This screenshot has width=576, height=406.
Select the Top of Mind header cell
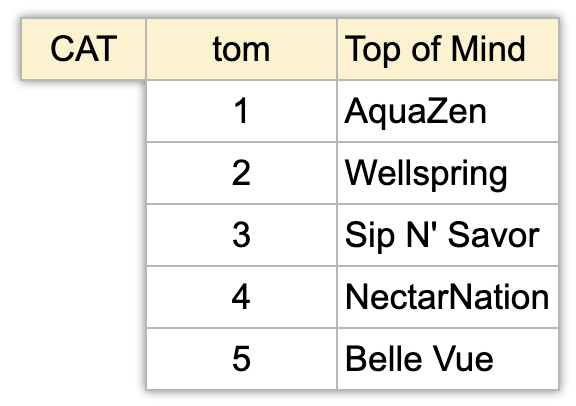point(448,49)
